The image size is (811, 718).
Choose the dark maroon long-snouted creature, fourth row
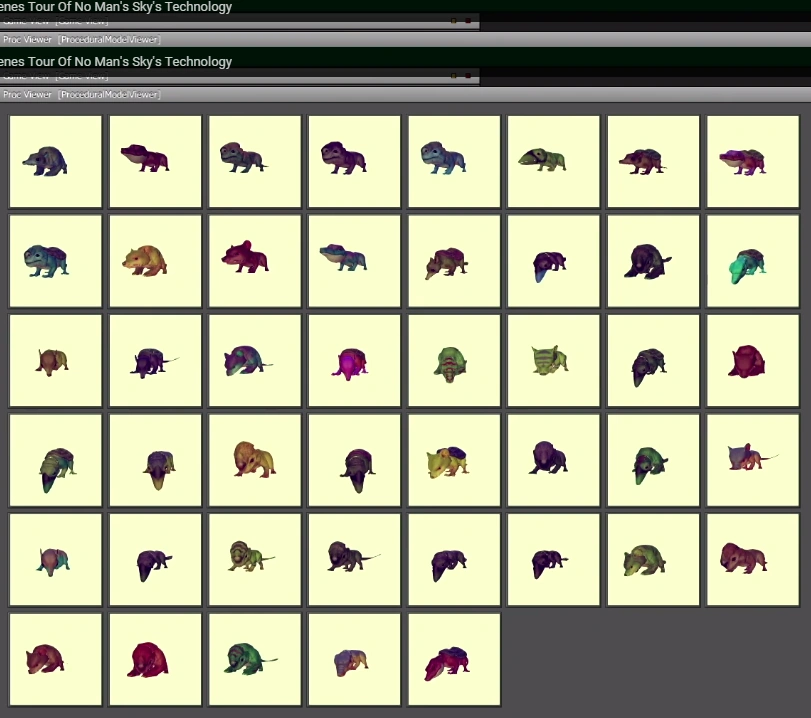(354, 460)
